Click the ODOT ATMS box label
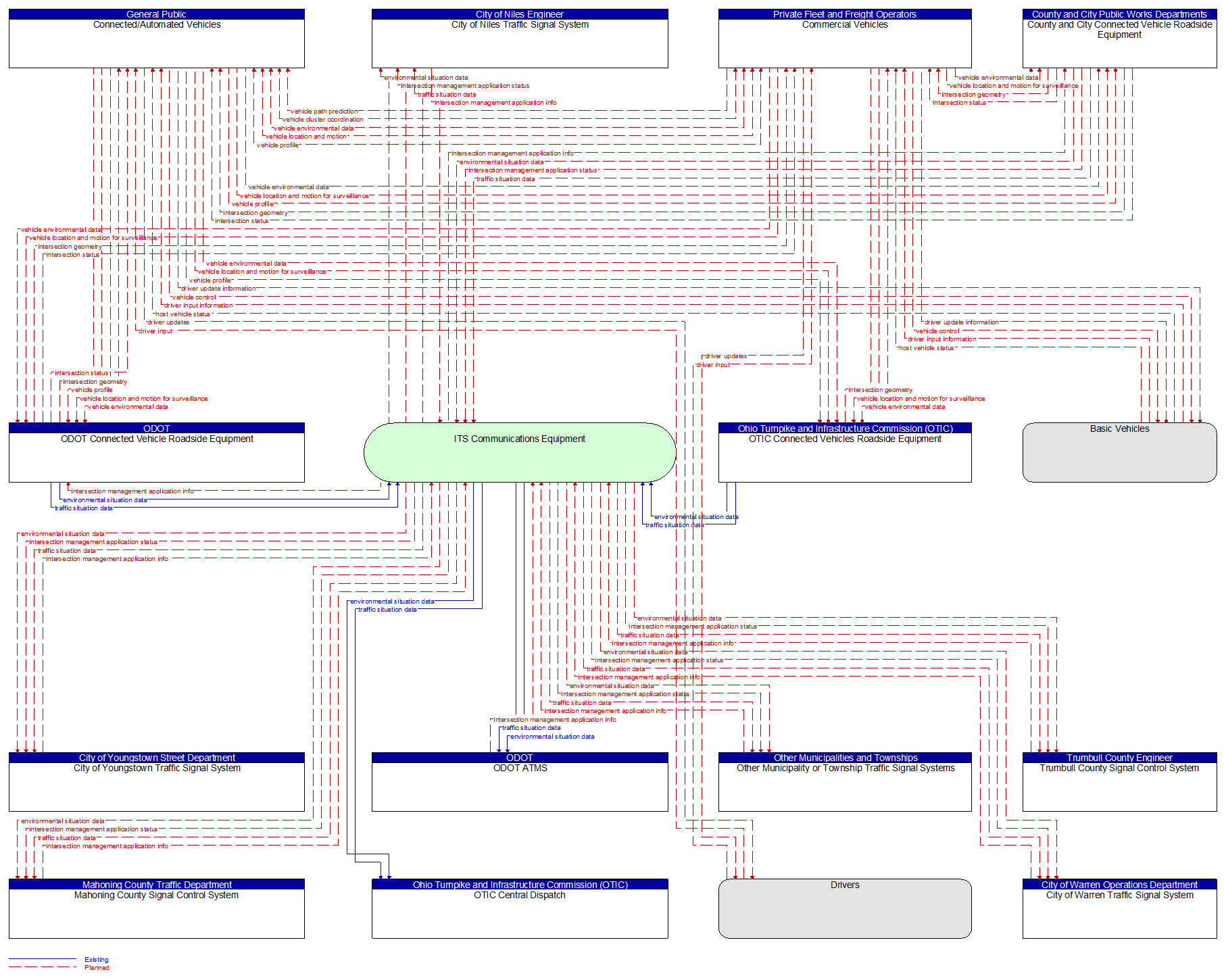 (520, 768)
